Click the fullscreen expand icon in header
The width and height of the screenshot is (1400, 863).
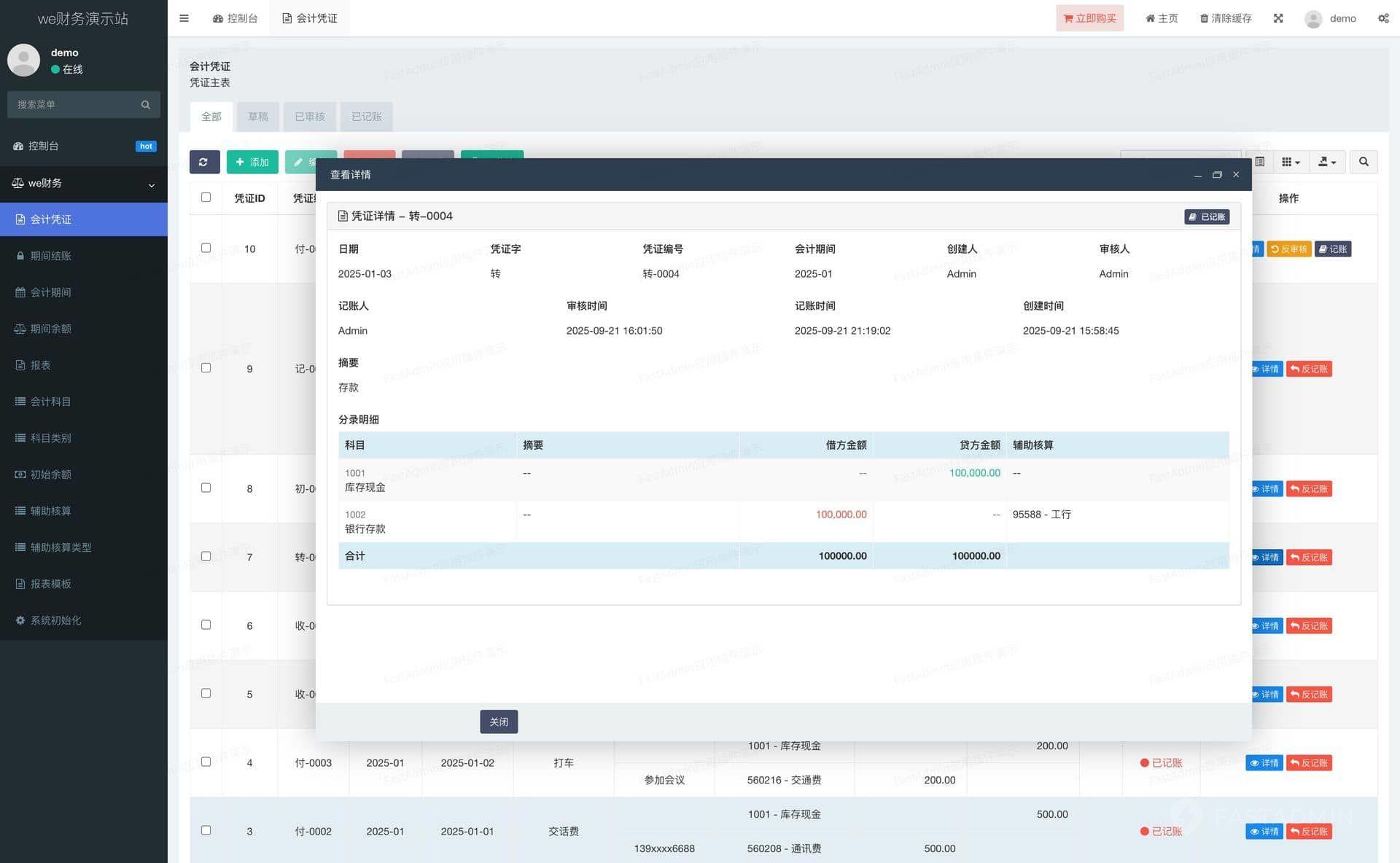[x=1278, y=18]
